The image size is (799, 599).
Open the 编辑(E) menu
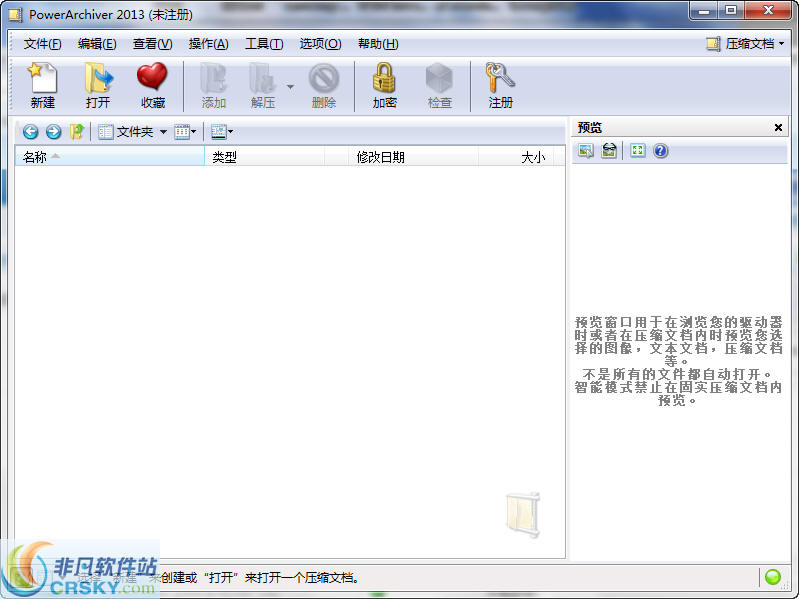97,44
